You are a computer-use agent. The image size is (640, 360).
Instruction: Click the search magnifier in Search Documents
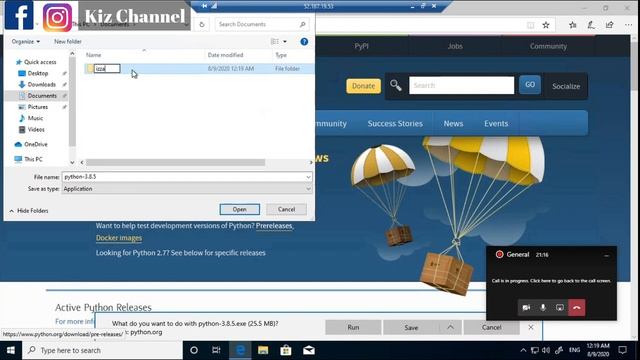point(302,24)
